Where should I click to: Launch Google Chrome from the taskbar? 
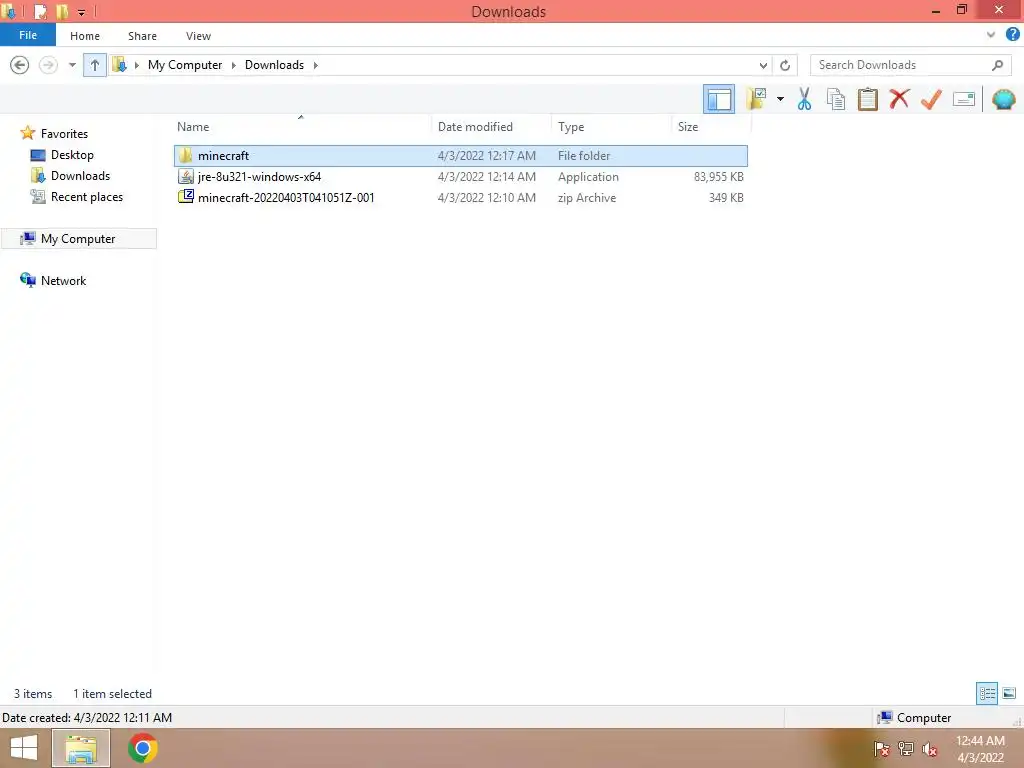click(x=142, y=748)
